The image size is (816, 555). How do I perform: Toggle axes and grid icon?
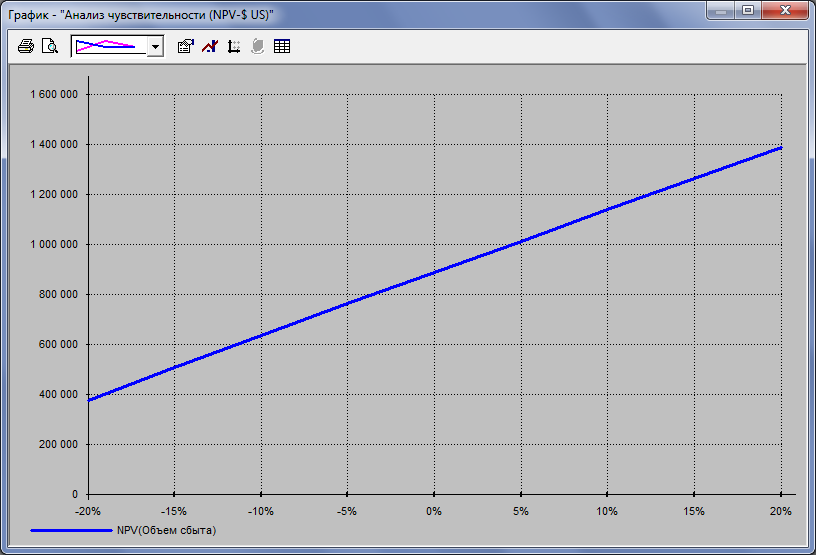234,46
